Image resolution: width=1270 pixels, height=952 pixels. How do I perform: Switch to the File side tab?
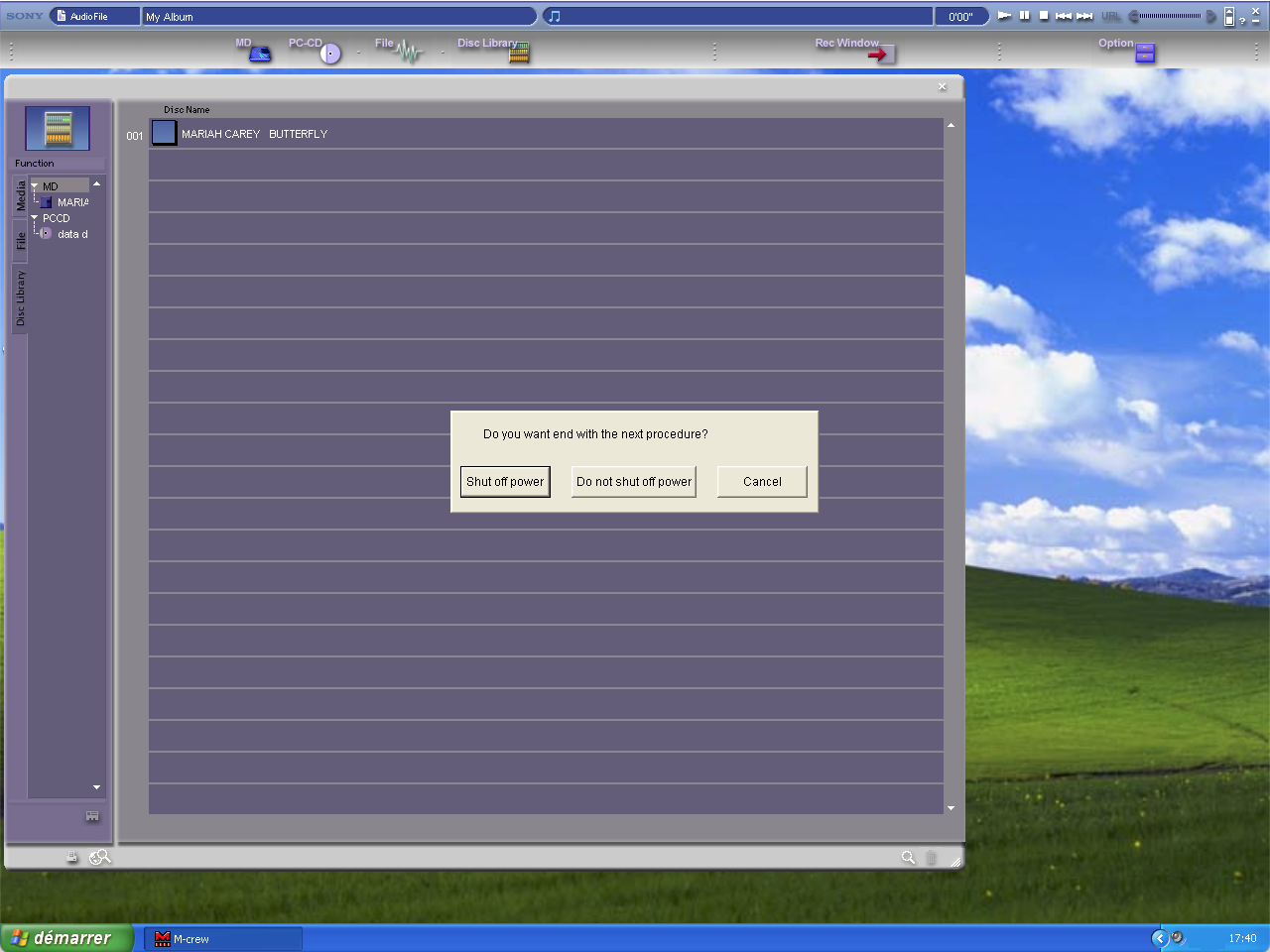click(20, 240)
